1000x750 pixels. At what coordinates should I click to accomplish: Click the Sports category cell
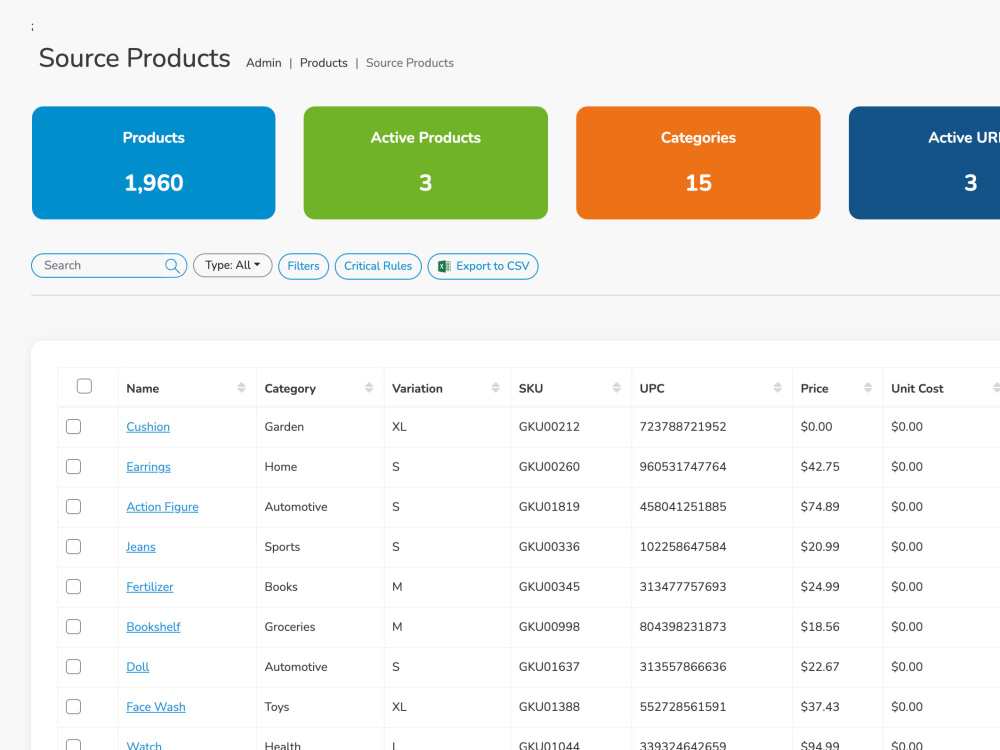[282, 547]
